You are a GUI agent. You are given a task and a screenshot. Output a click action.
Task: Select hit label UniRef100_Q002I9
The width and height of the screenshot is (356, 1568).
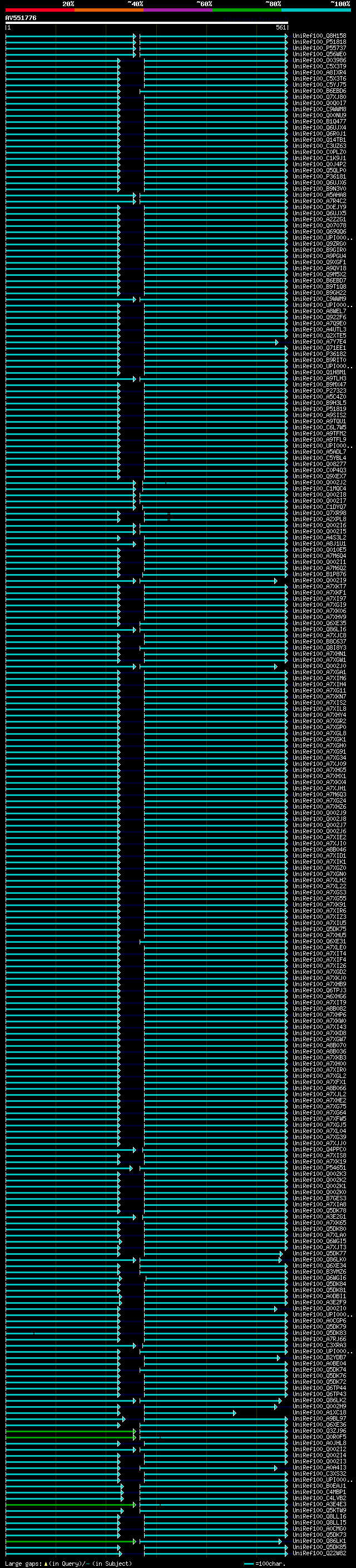(x=319, y=580)
